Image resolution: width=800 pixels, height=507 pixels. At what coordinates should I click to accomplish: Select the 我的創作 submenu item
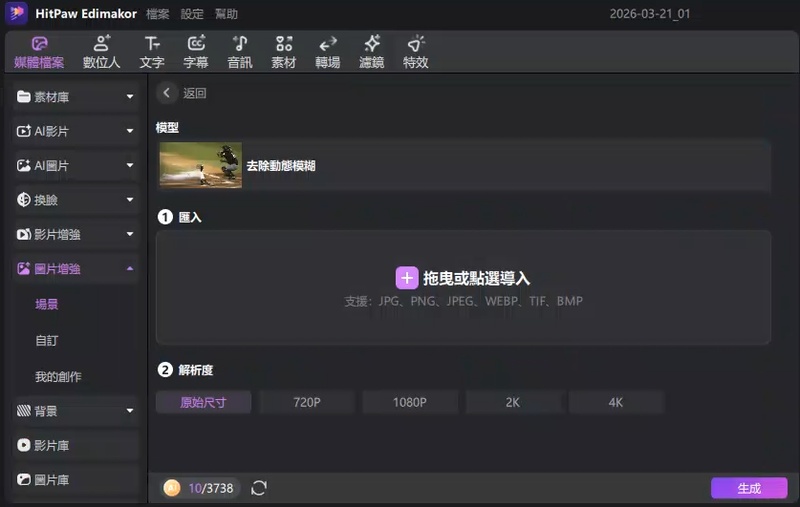(x=58, y=376)
